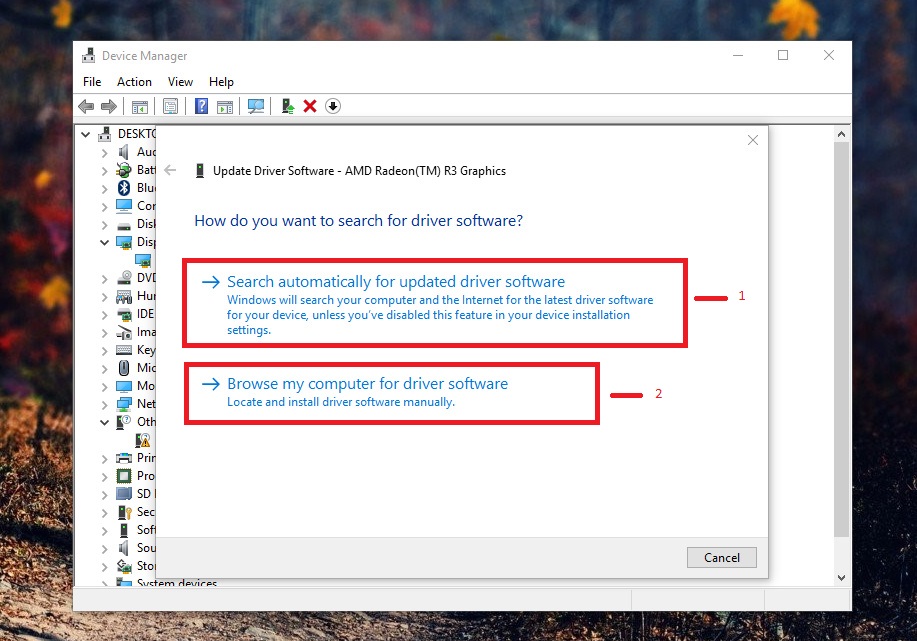Open the Help menu
This screenshot has width=917, height=641.
point(221,82)
